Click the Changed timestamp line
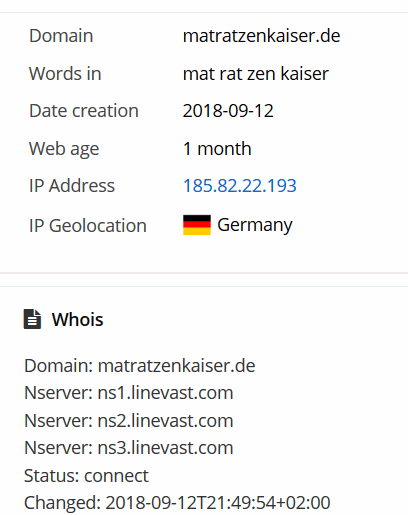 177,503
